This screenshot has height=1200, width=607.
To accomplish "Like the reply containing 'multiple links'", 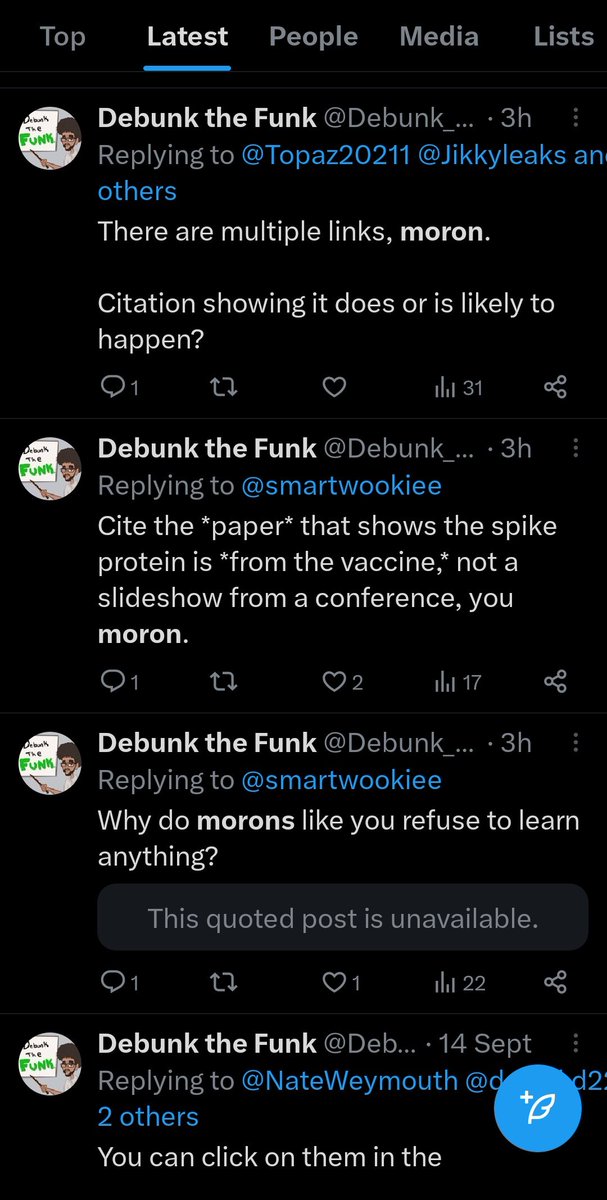I will 334,387.
